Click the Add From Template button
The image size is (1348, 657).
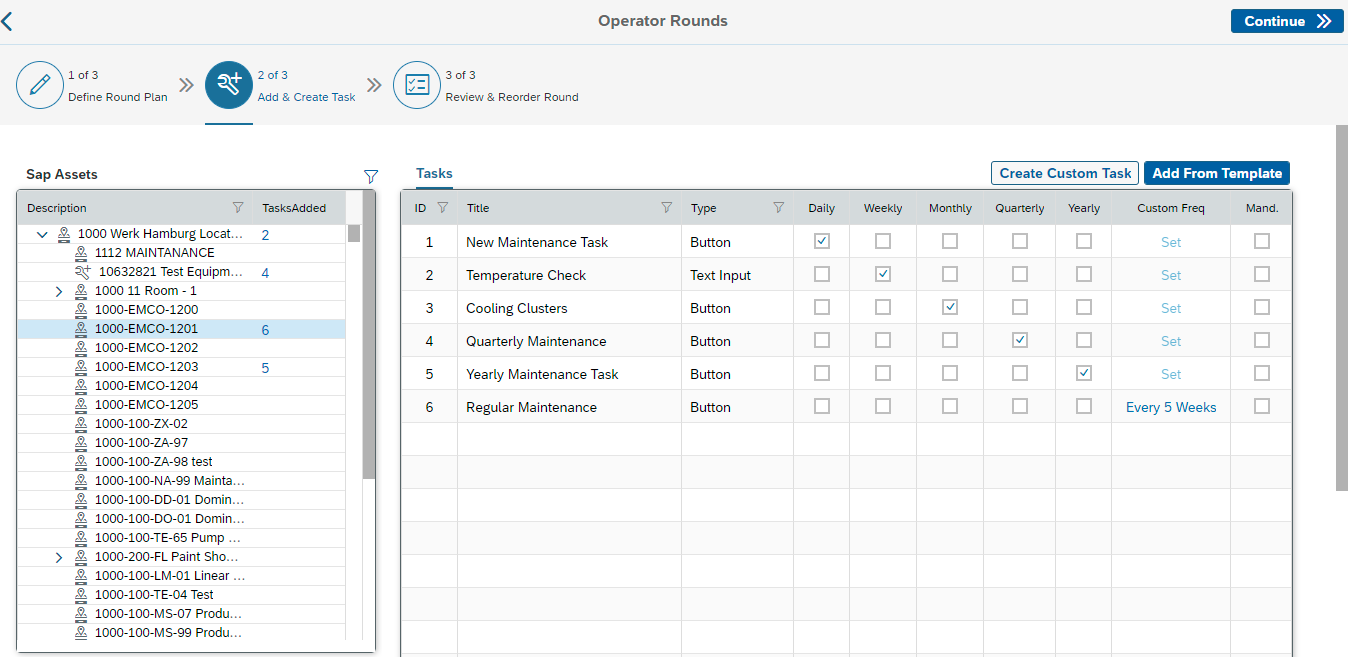1216,173
